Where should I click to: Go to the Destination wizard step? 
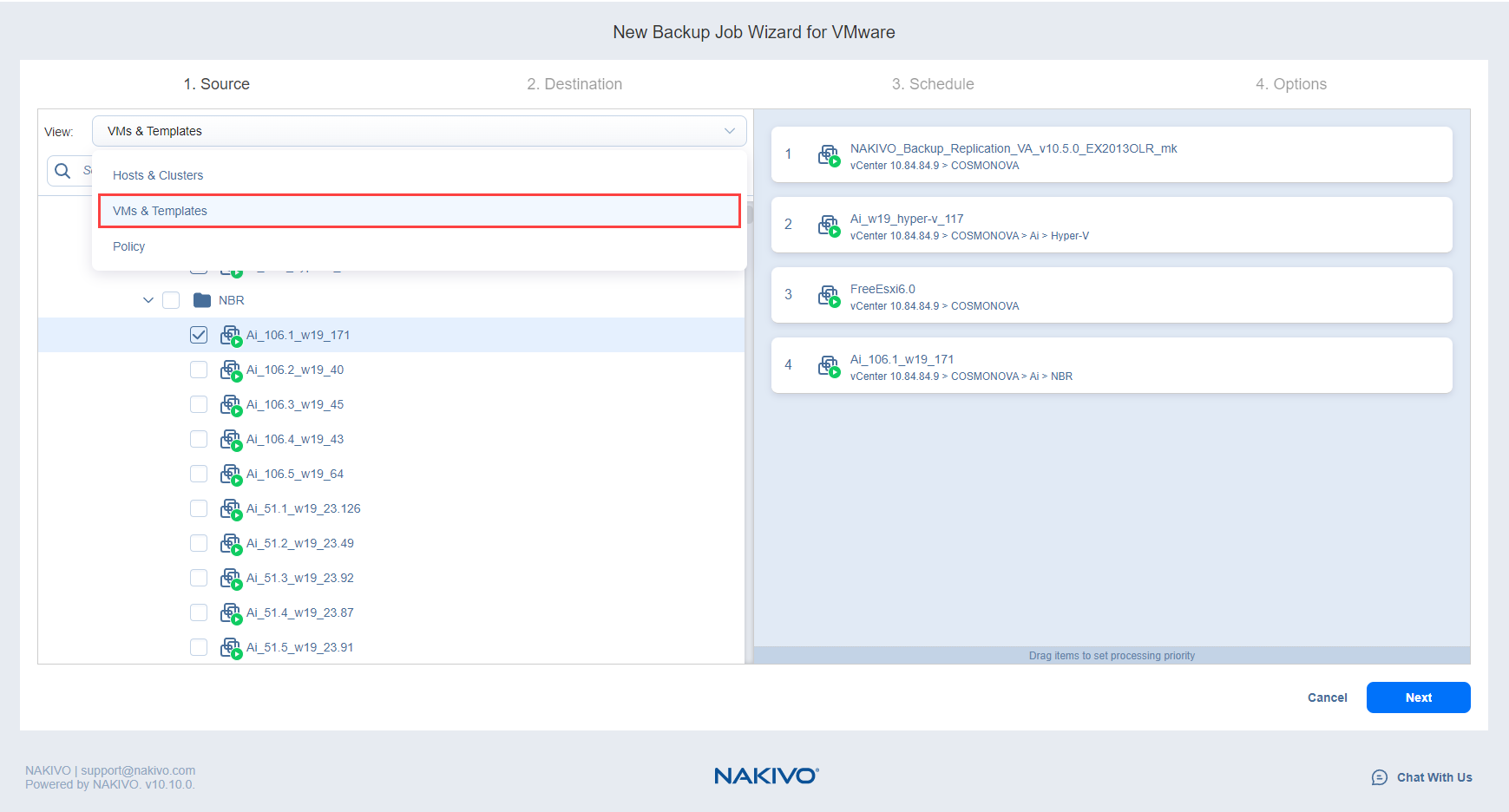(574, 84)
